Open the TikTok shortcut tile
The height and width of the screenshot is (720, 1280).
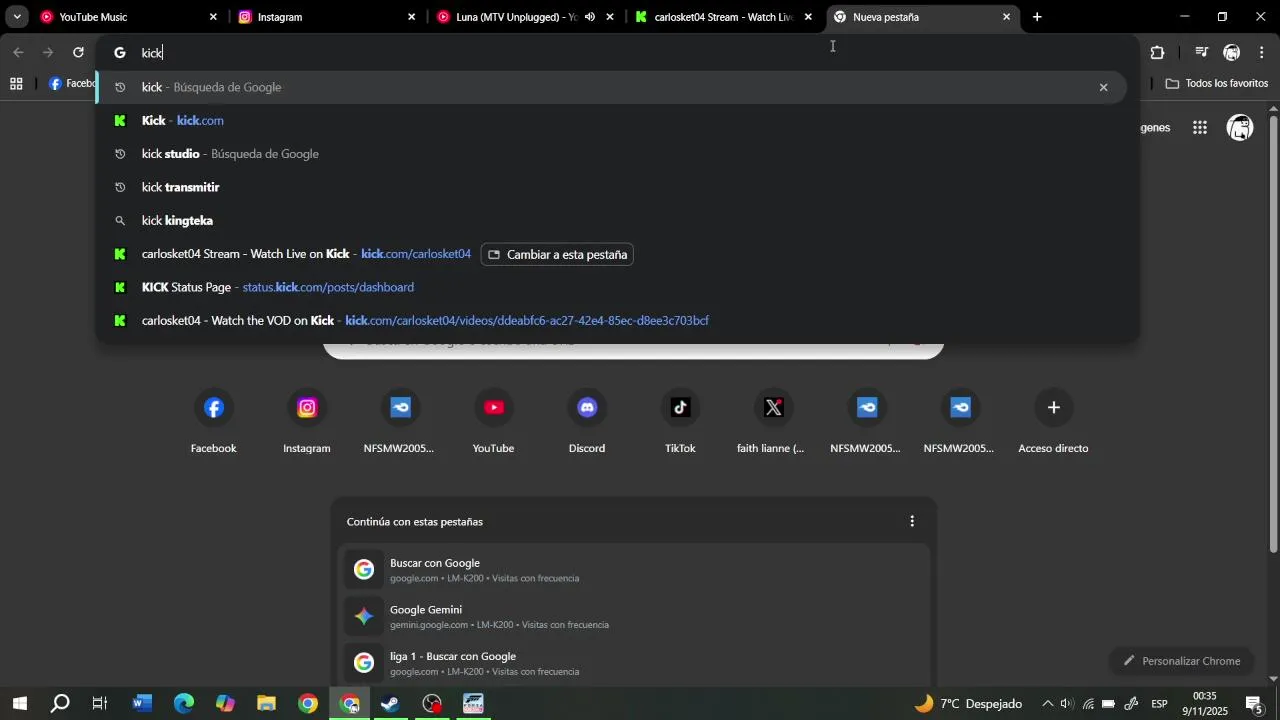pos(680,421)
